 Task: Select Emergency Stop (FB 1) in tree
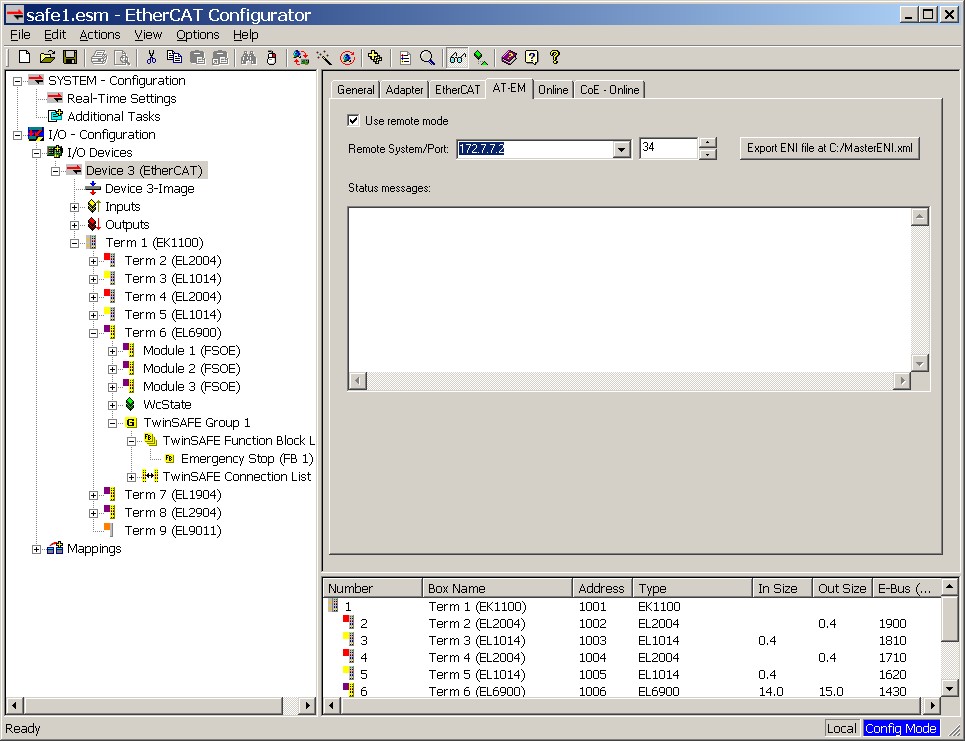point(246,459)
